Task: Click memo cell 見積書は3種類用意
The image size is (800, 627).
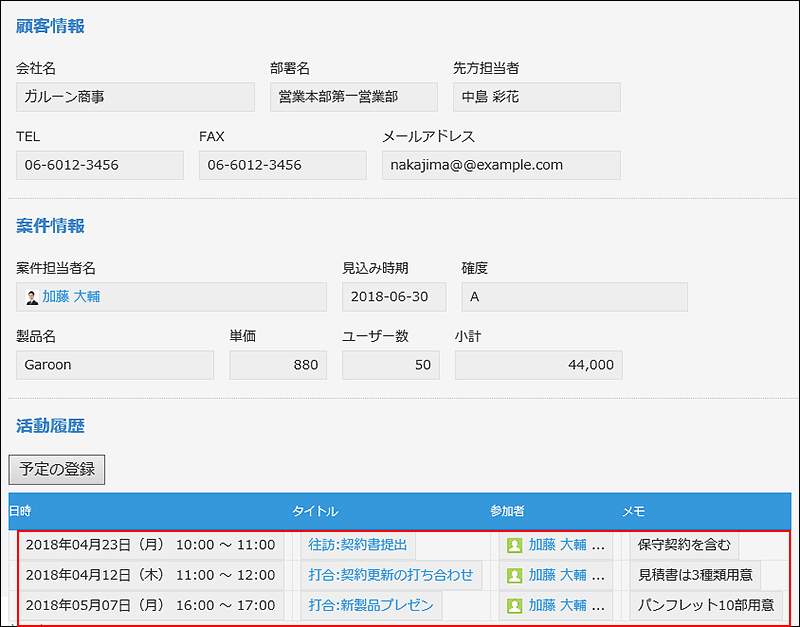Action: pos(695,575)
